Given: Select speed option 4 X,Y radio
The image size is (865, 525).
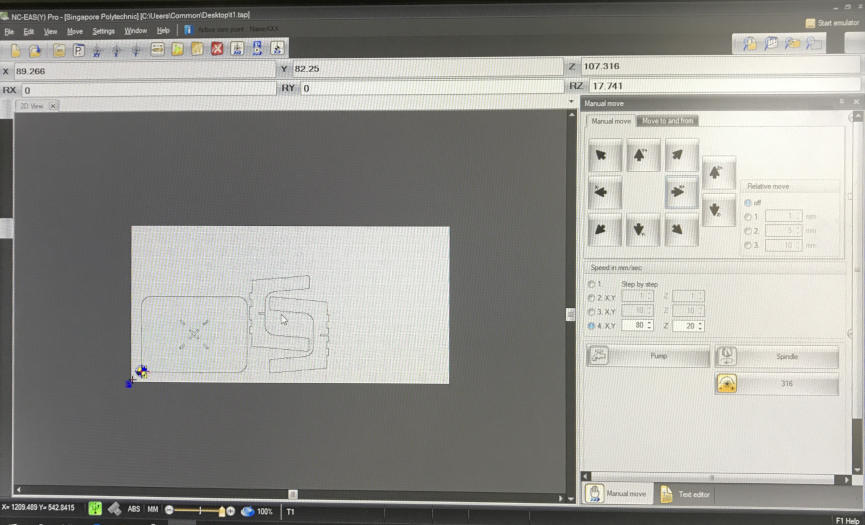Looking at the screenshot, I should [x=591, y=326].
